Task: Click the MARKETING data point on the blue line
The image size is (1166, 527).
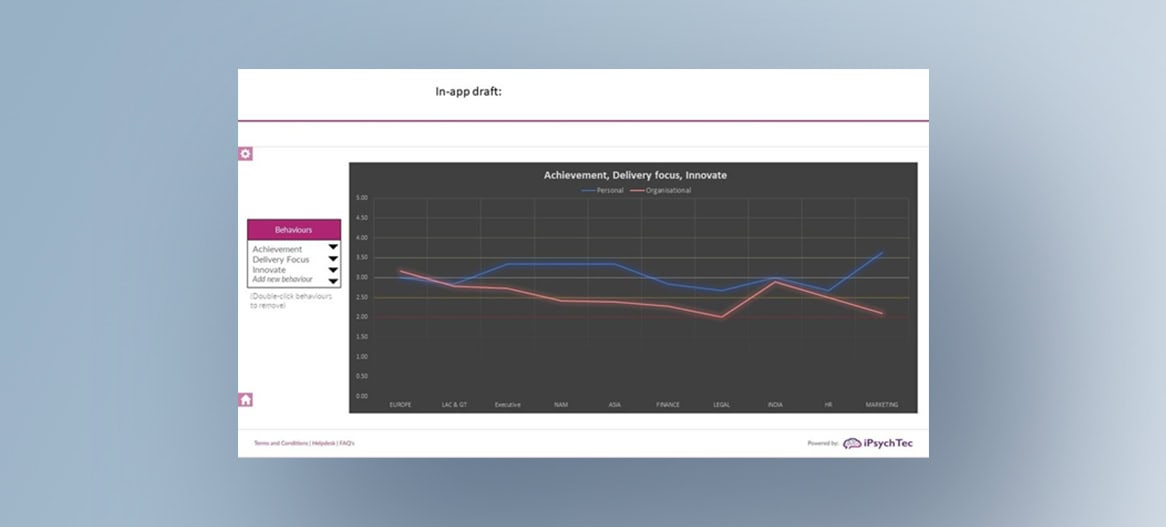Action: (x=881, y=252)
